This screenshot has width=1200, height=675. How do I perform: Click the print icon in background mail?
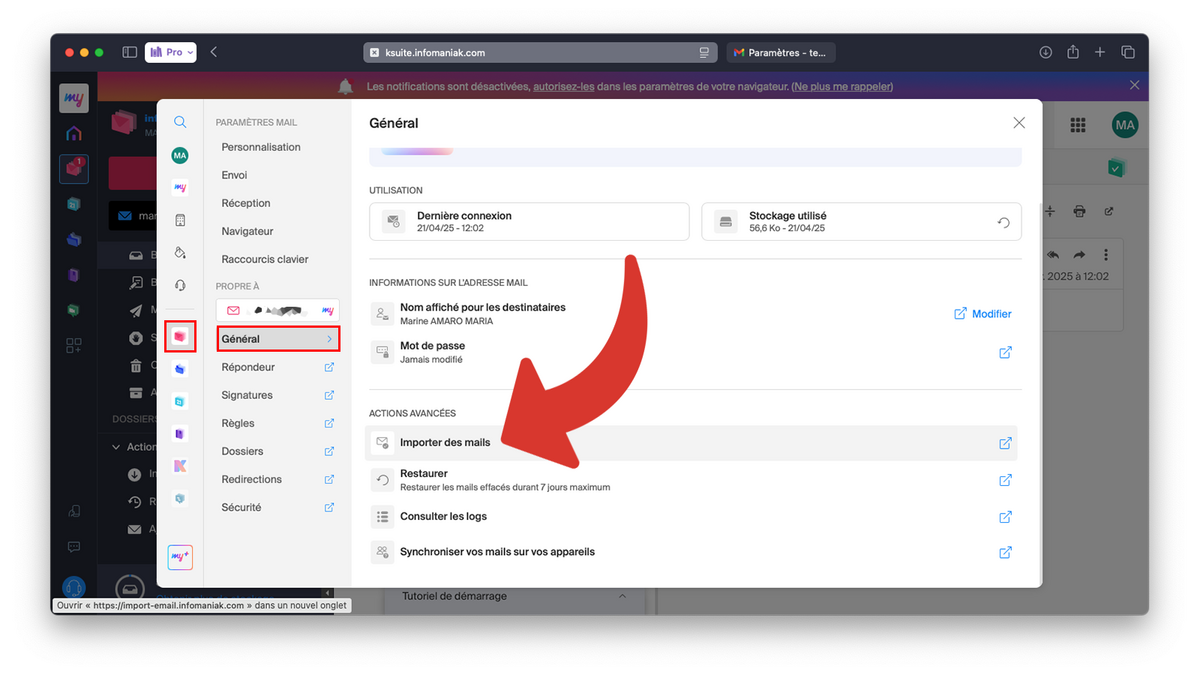1079,211
